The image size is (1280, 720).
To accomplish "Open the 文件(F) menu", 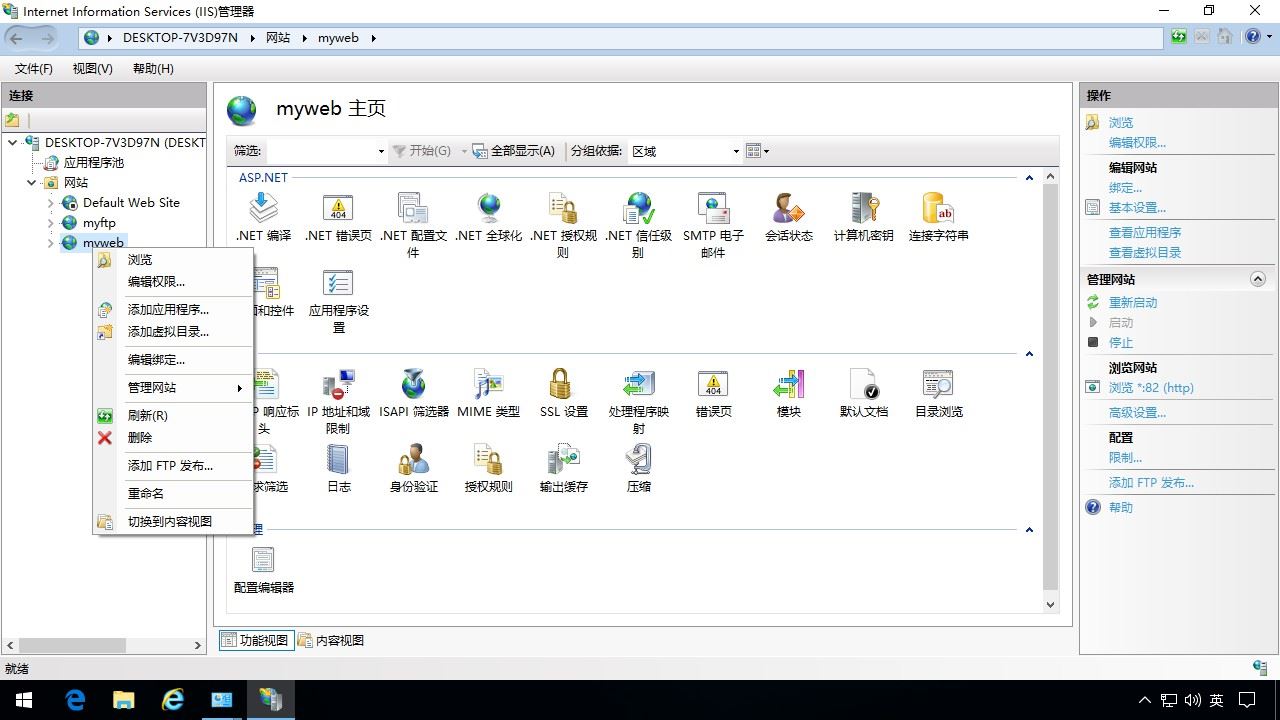I will click(33, 69).
